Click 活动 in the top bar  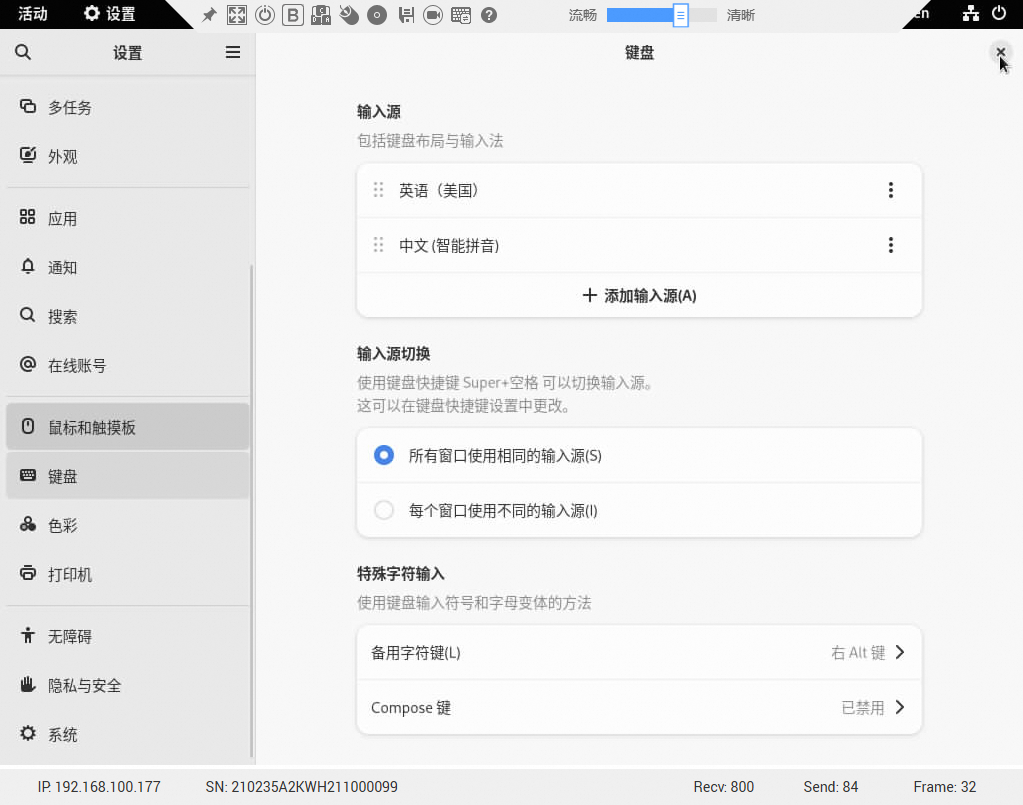33,14
